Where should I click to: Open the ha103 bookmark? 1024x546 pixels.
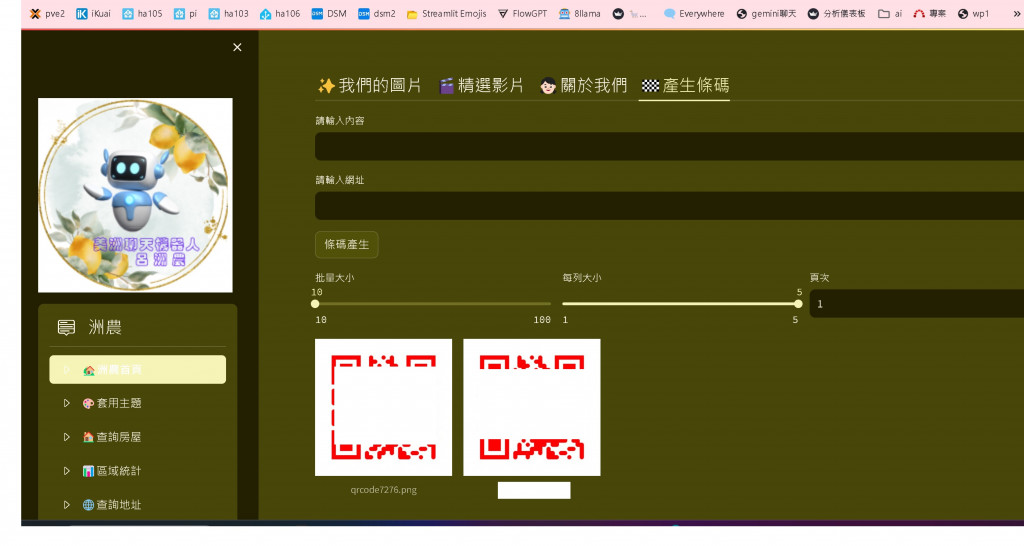point(229,14)
